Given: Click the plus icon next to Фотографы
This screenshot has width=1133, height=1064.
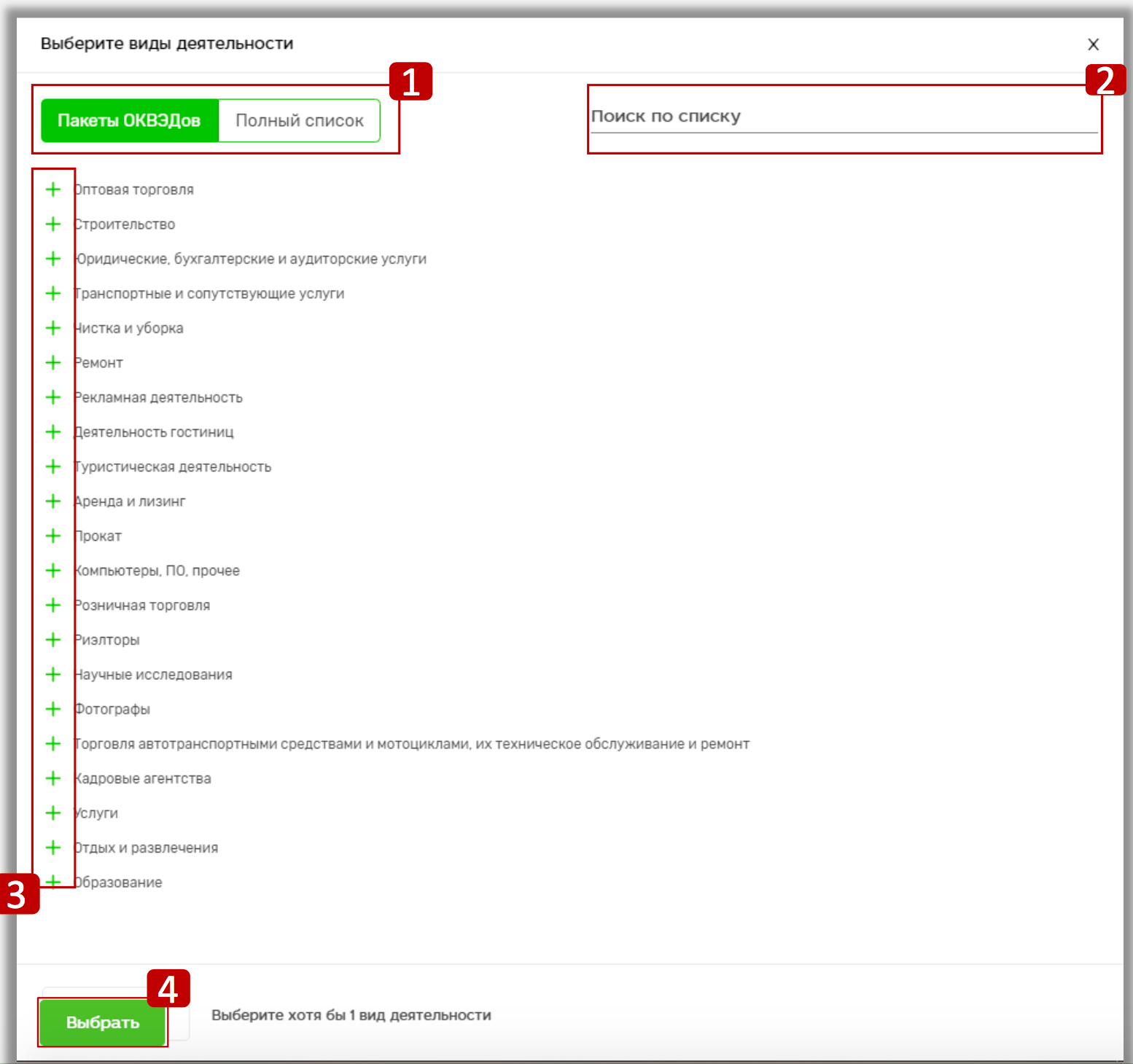Looking at the screenshot, I should (x=53, y=709).
